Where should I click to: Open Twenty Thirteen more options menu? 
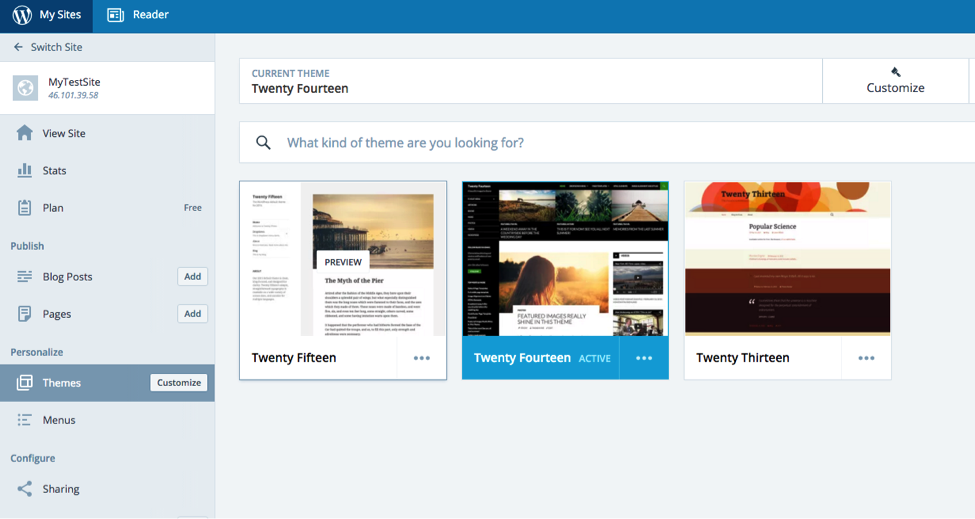(x=866, y=358)
